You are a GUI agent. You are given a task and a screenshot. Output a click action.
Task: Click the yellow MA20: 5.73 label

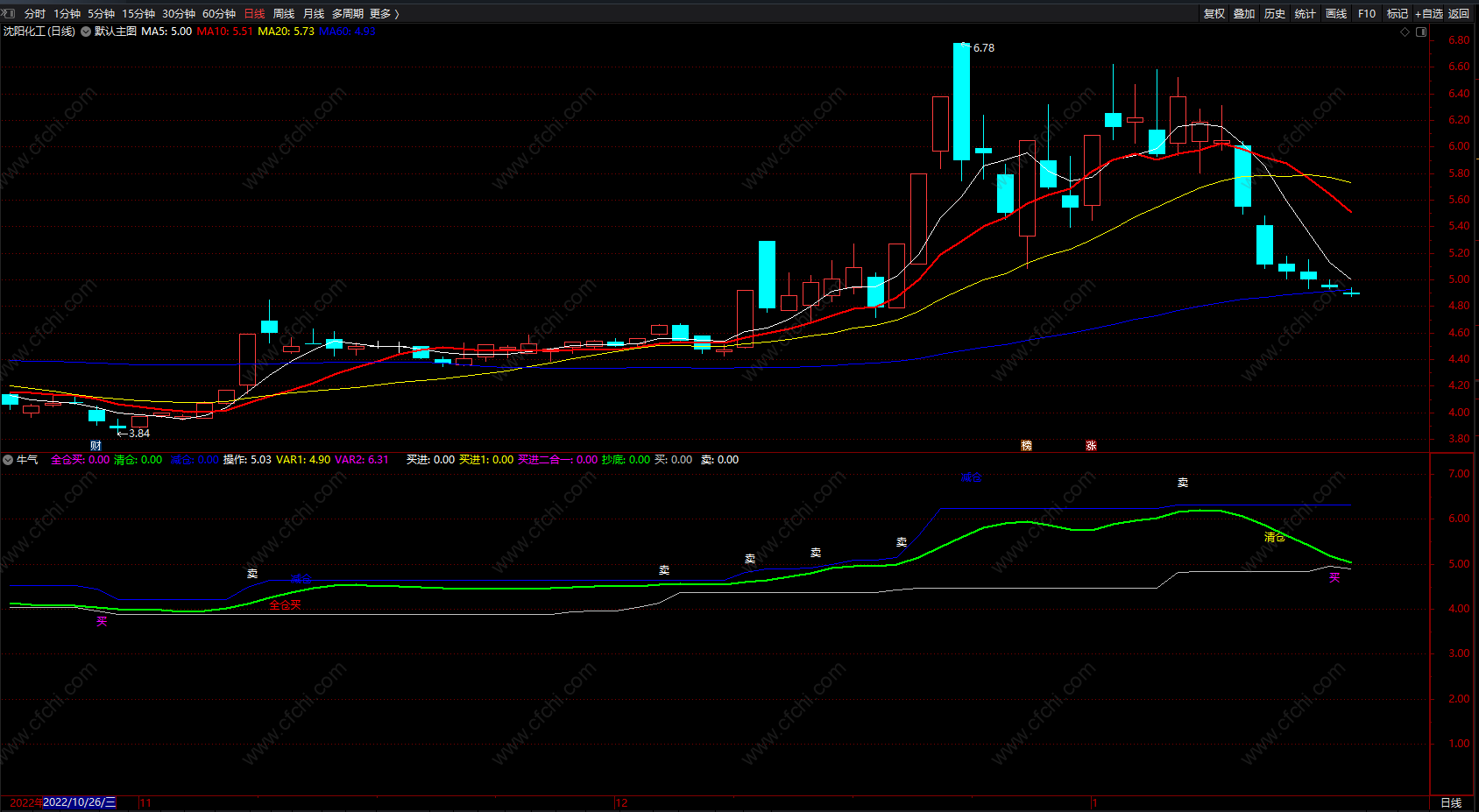[x=286, y=32]
